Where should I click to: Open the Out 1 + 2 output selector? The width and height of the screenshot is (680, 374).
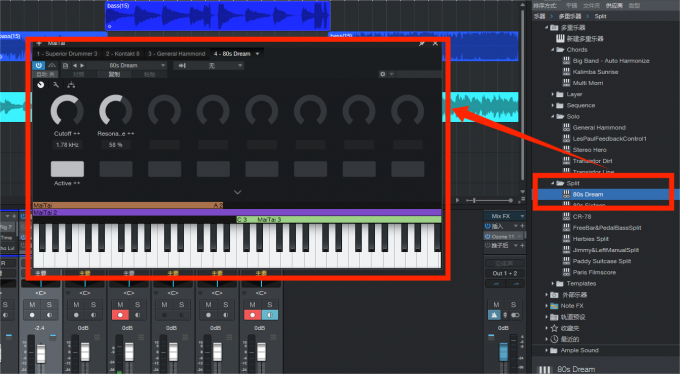[504, 273]
